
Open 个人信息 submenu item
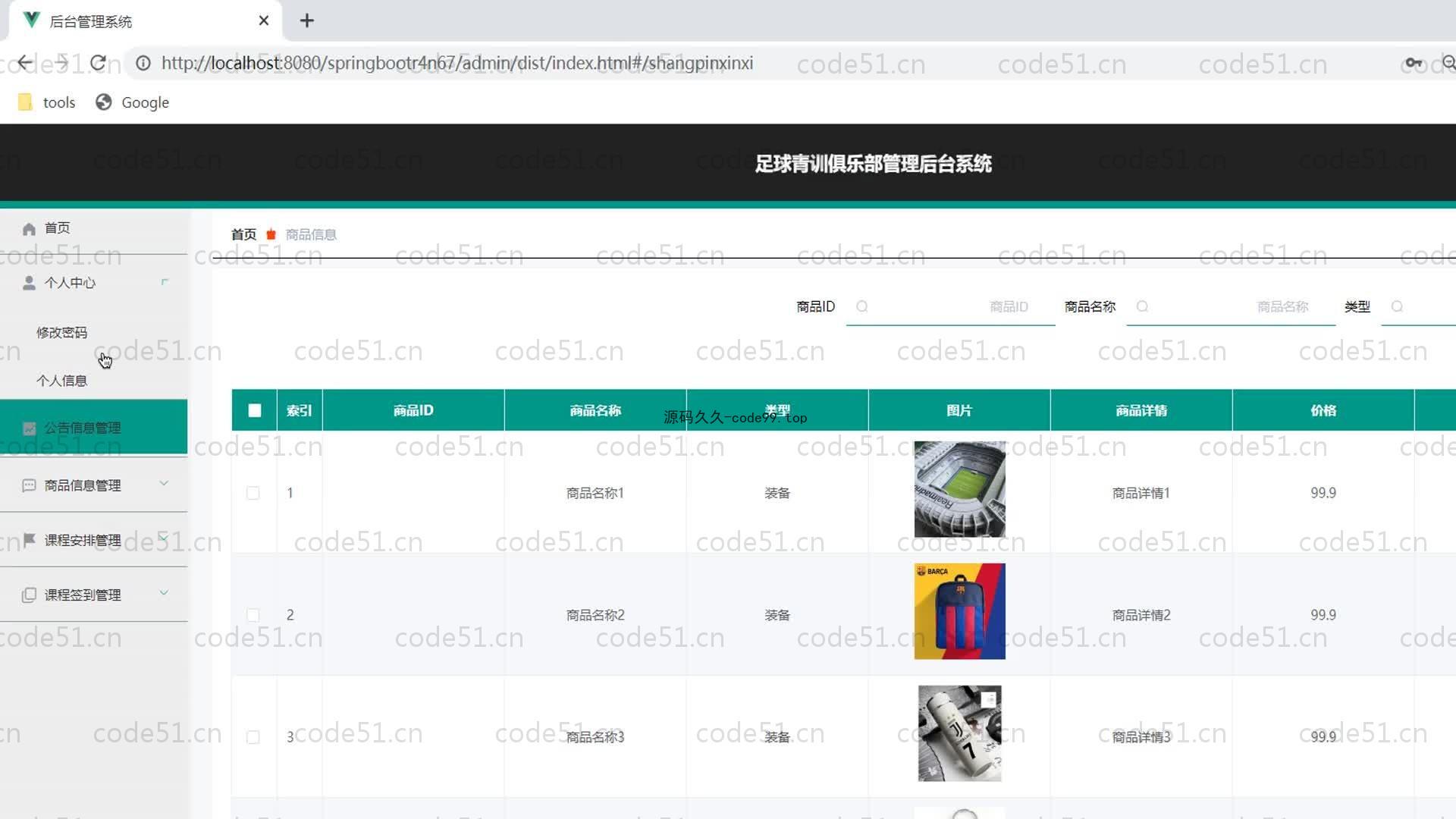coord(61,381)
